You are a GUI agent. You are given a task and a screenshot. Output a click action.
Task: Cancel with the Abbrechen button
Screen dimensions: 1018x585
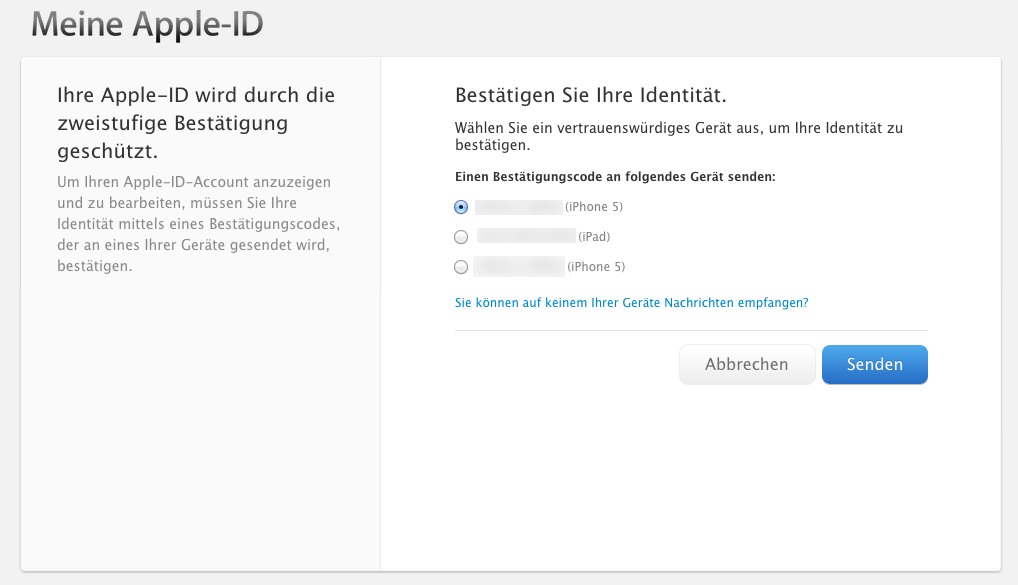(x=746, y=365)
